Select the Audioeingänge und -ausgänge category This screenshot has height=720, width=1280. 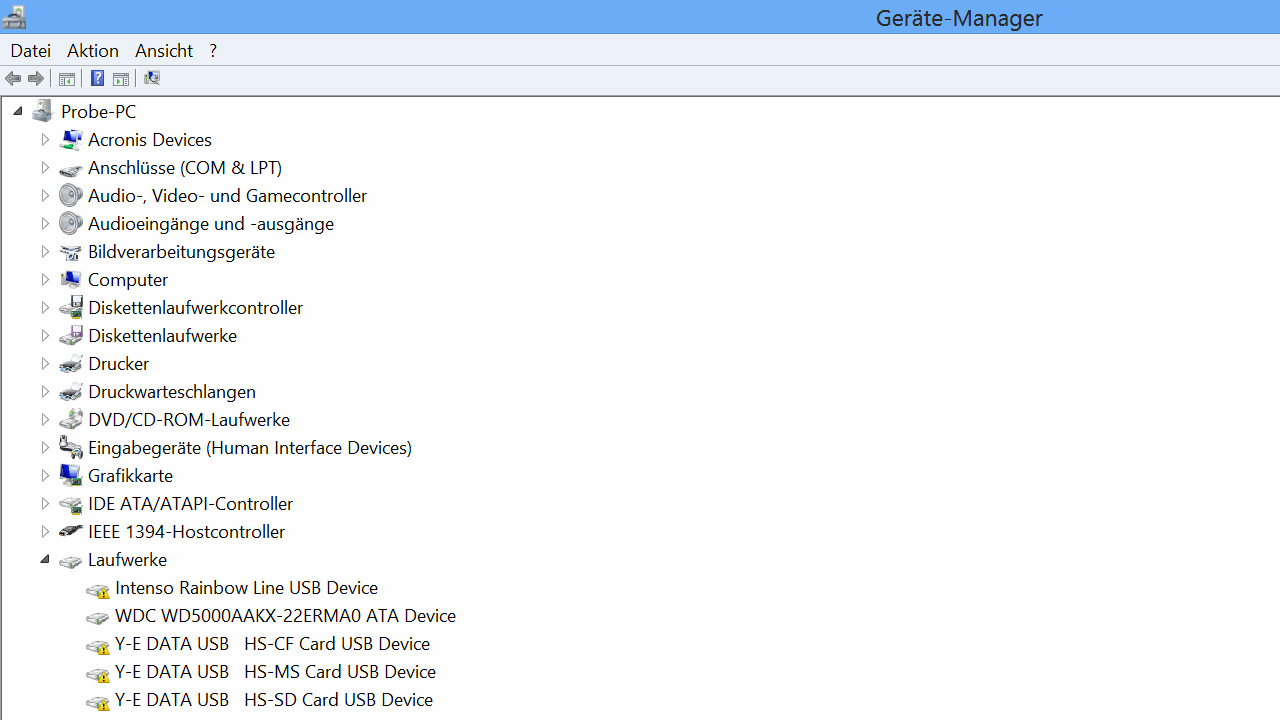[210, 224]
